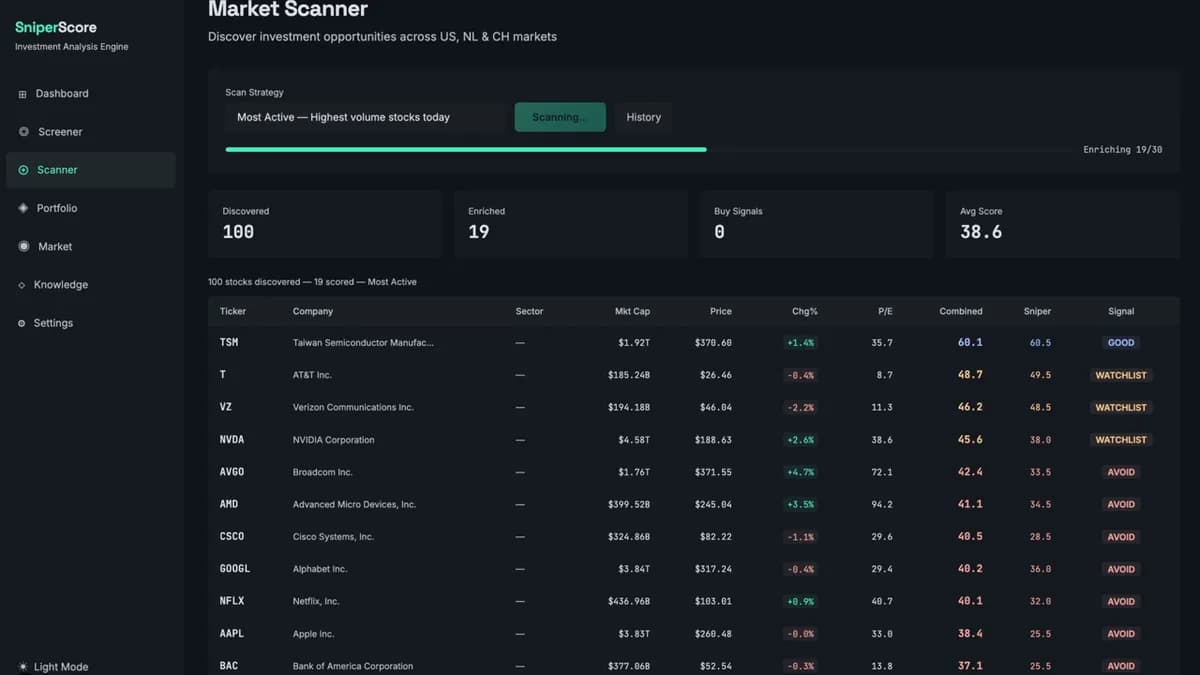1200x675 pixels.
Task: Click the SniperScore logo
Action: click(x=56, y=28)
